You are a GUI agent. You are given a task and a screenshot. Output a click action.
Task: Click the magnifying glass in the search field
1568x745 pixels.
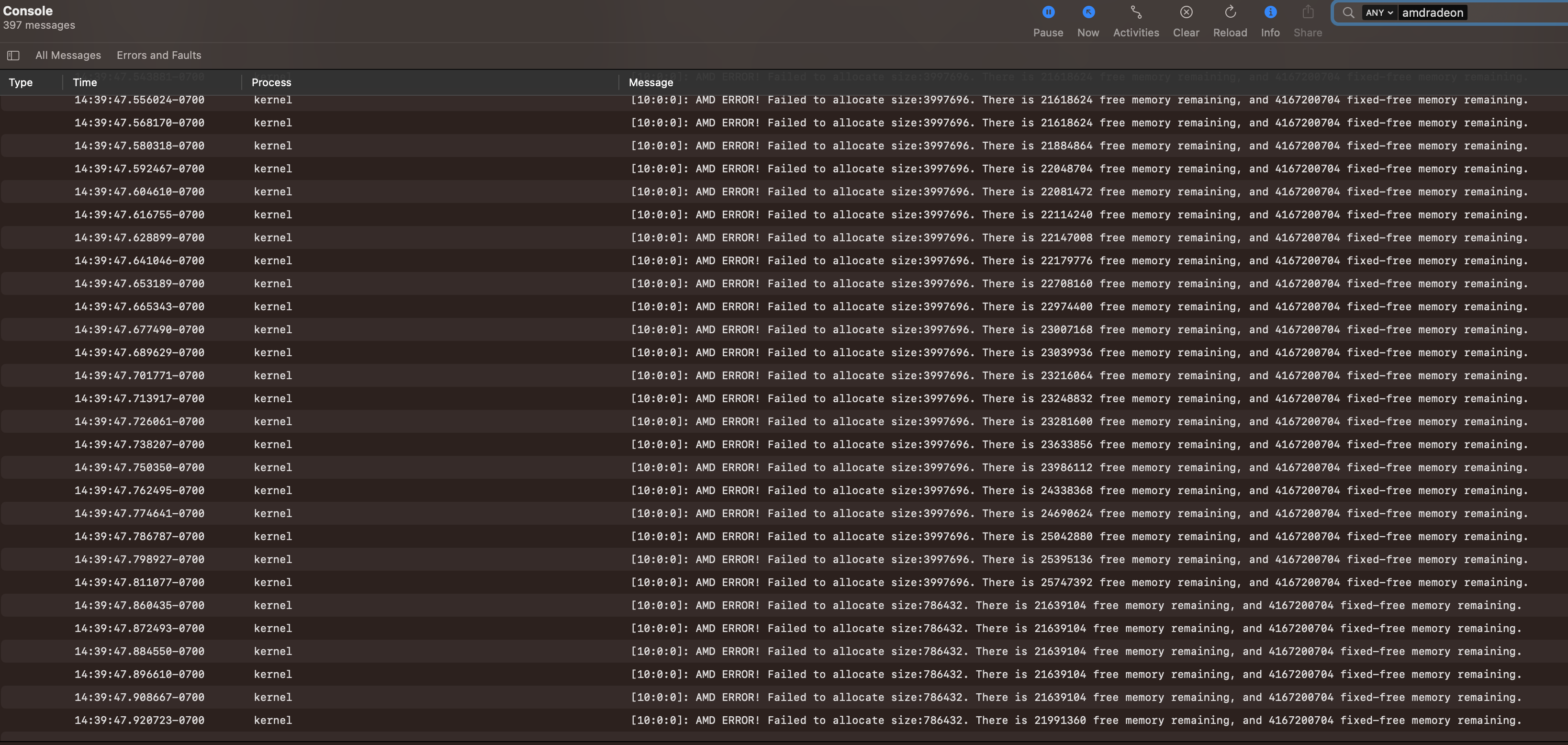[x=1348, y=12]
